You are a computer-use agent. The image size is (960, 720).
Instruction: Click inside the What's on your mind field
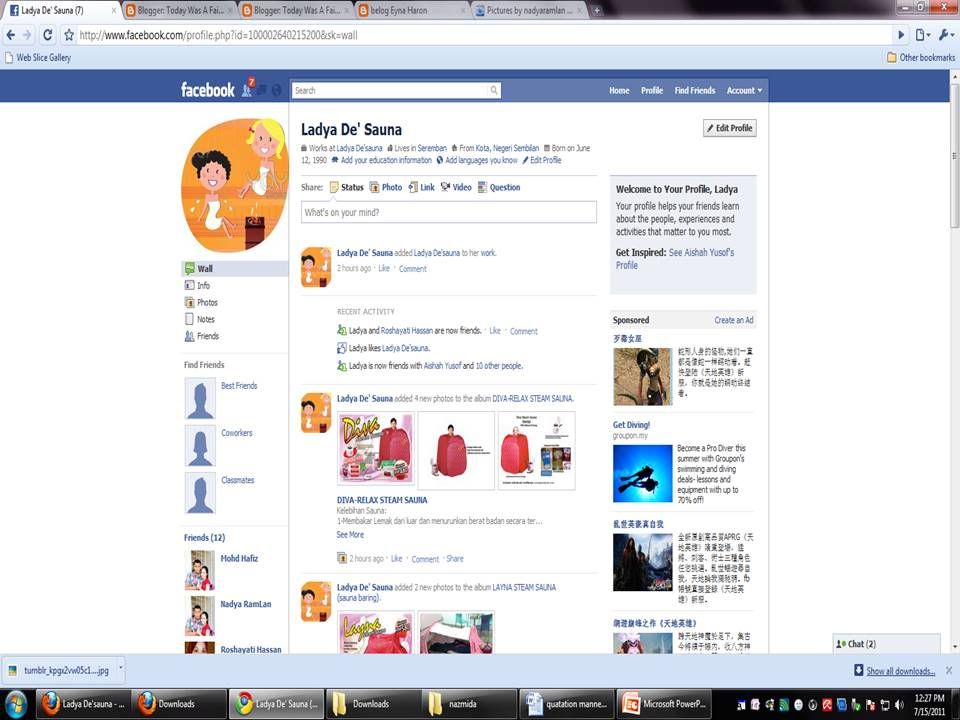pos(447,212)
